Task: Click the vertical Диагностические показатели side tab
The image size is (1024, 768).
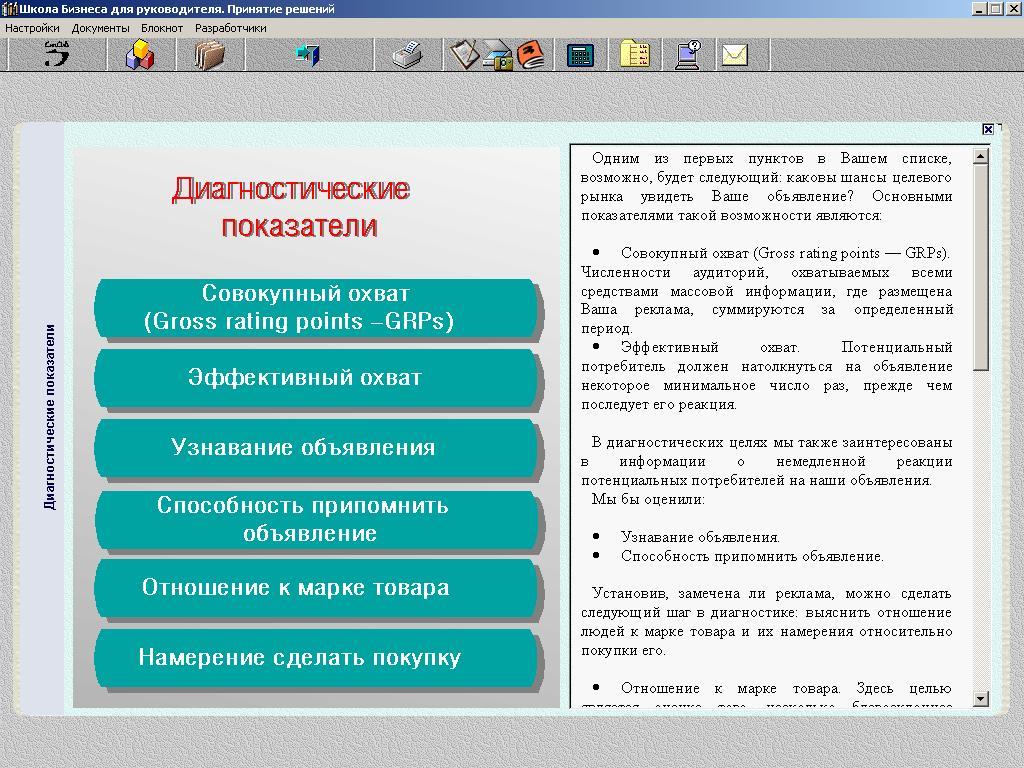Action: 50,417
